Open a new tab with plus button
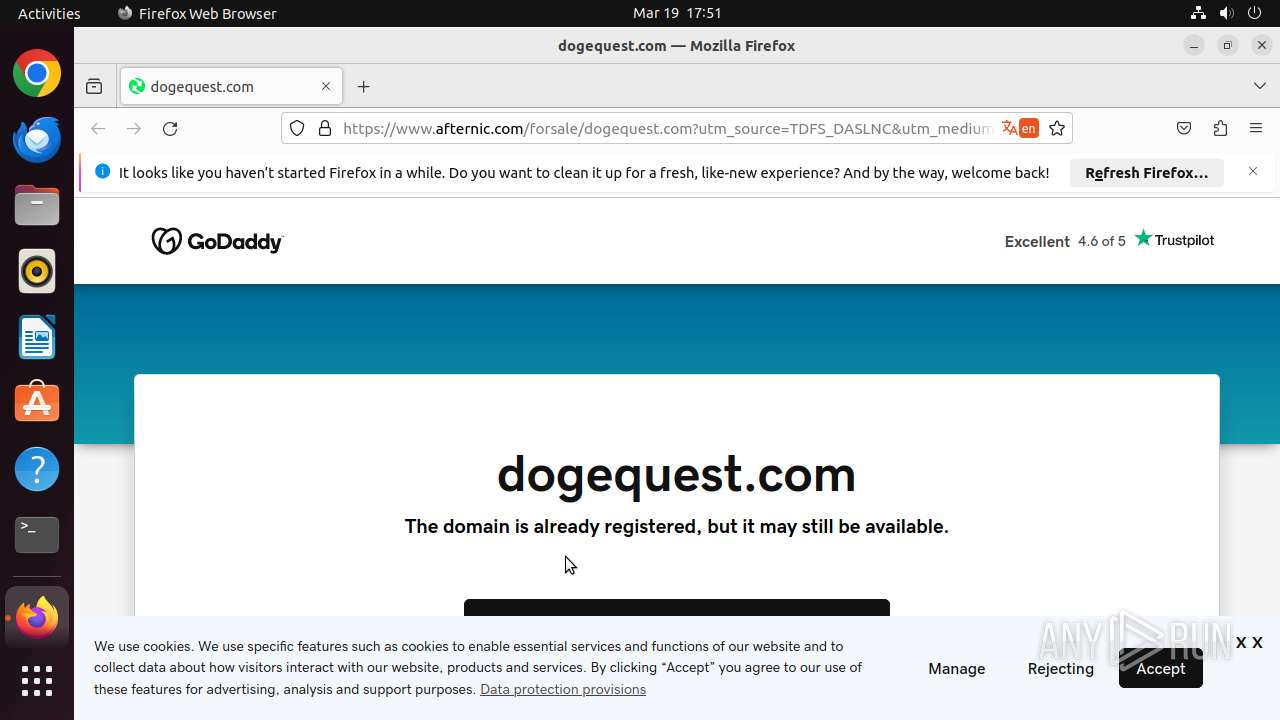The width and height of the screenshot is (1280, 720). click(x=363, y=87)
